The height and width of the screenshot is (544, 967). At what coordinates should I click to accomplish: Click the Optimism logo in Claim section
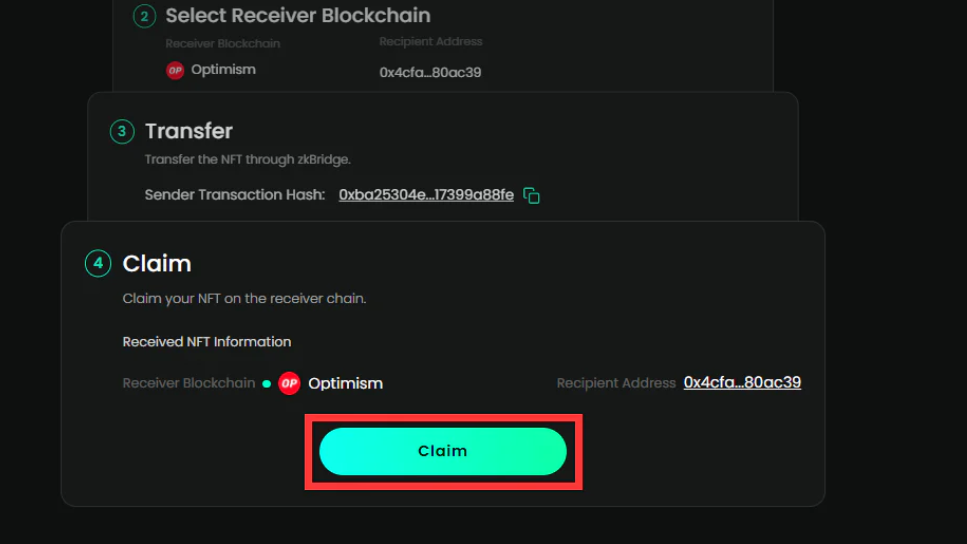click(x=289, y=383)
